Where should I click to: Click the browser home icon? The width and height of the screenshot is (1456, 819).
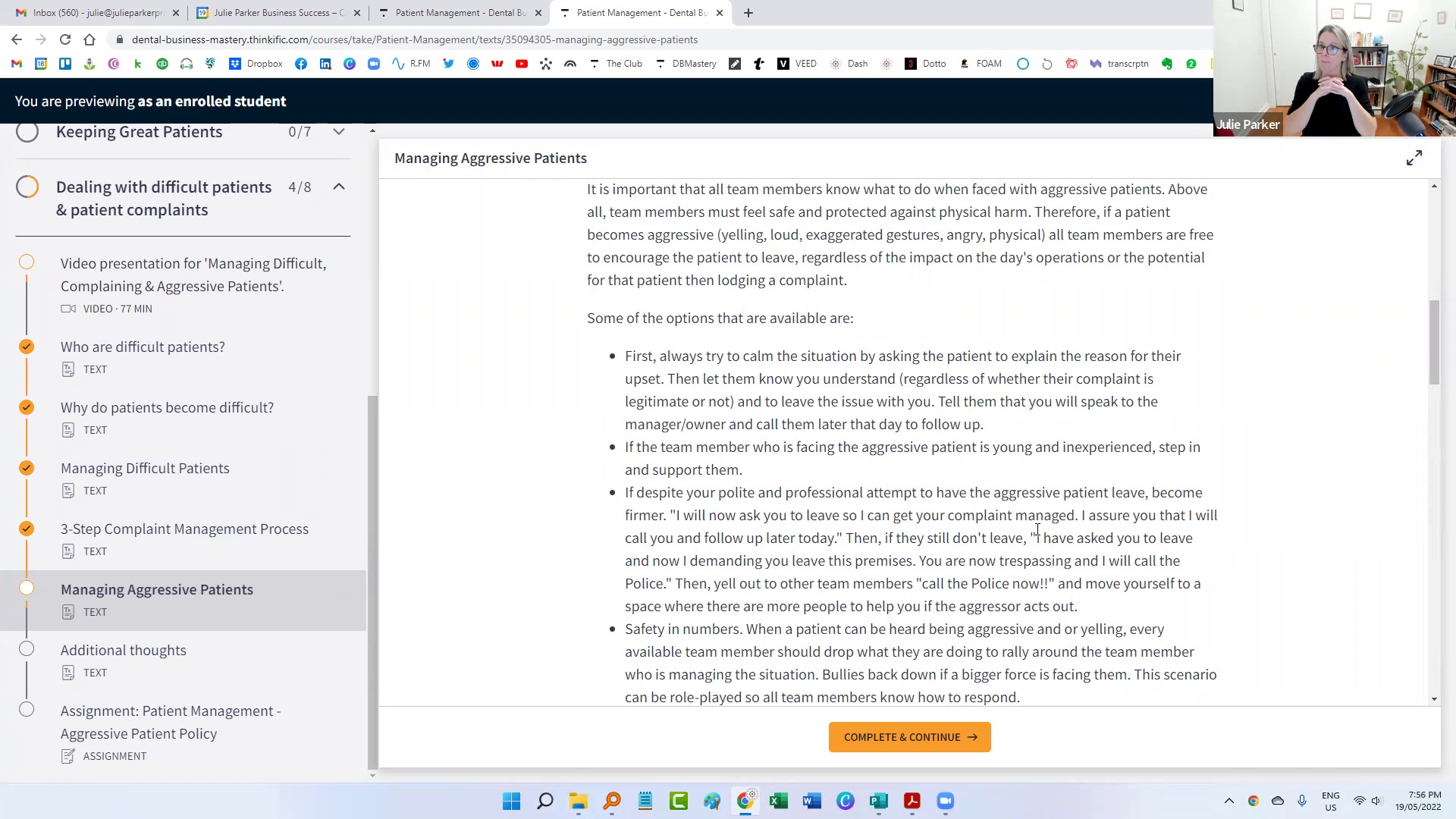[x=89, y=39]
